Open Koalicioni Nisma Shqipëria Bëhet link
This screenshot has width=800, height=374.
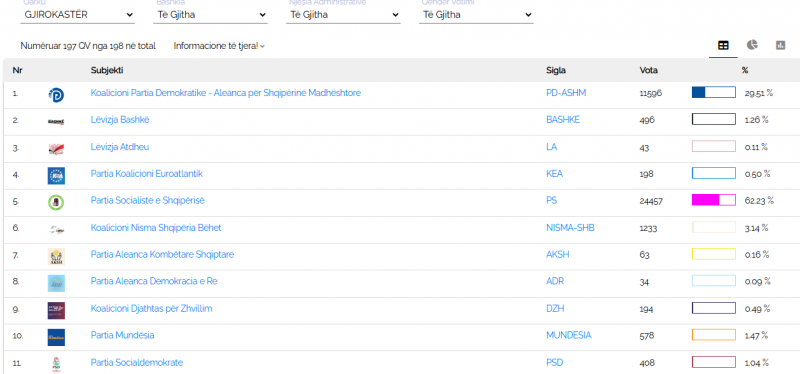pos(156,228)
